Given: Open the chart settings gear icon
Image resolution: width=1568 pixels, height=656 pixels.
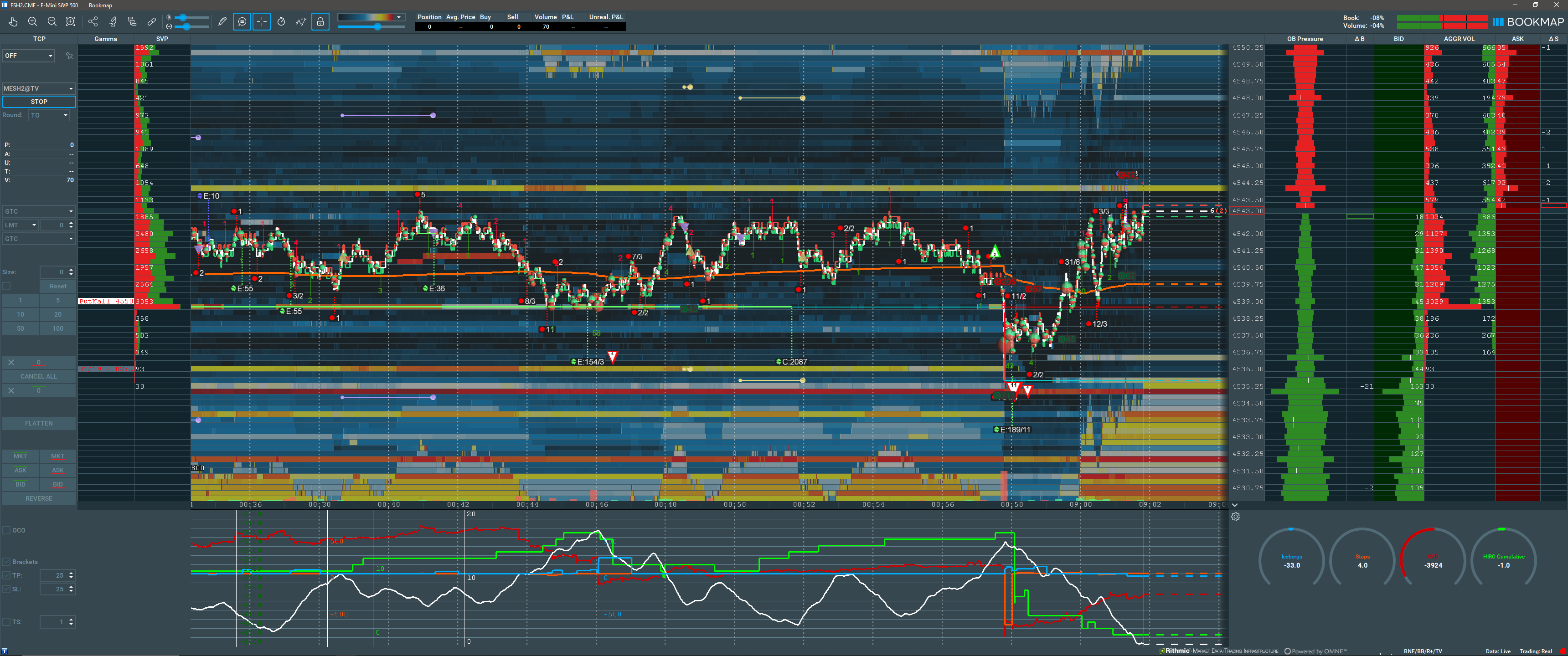Looking at the screenshot, I should (1236, 517).
